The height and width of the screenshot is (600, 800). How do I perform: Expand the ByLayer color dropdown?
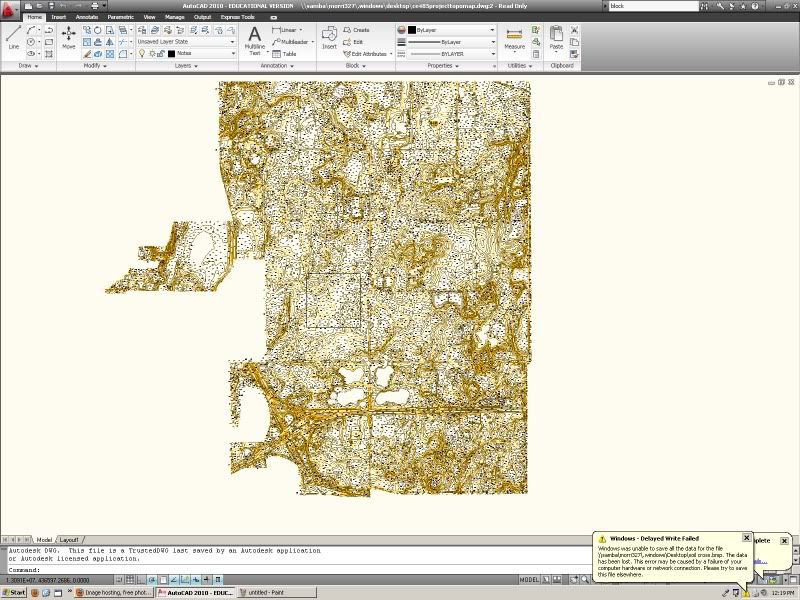point(493,30)
